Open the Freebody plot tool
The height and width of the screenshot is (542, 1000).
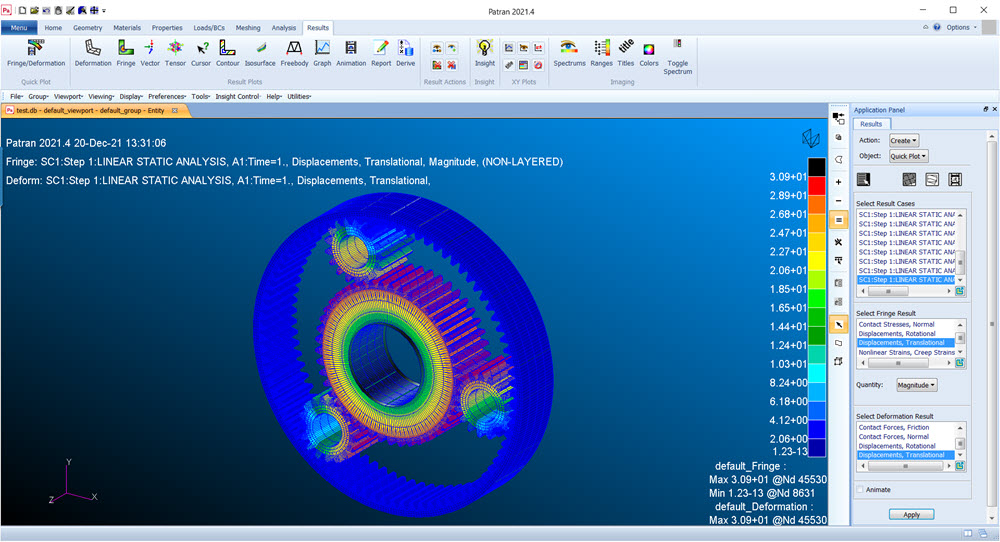[294, 52]
